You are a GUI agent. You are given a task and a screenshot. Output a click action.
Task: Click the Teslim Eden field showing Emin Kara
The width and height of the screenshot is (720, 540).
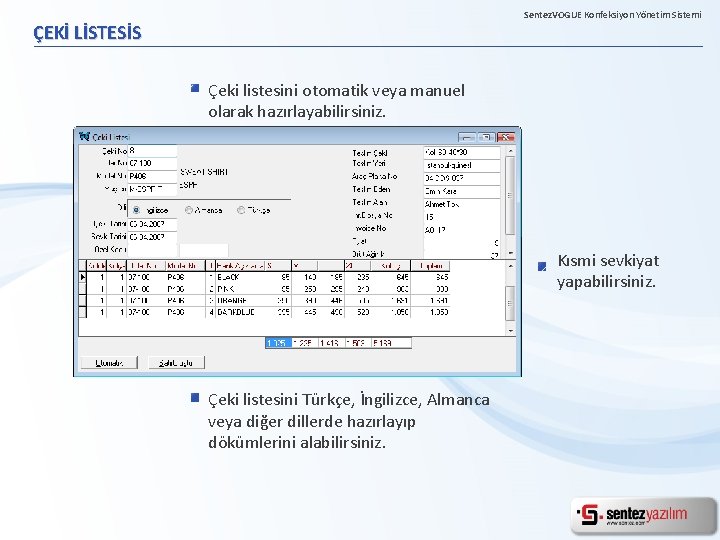tap(461, 191)
